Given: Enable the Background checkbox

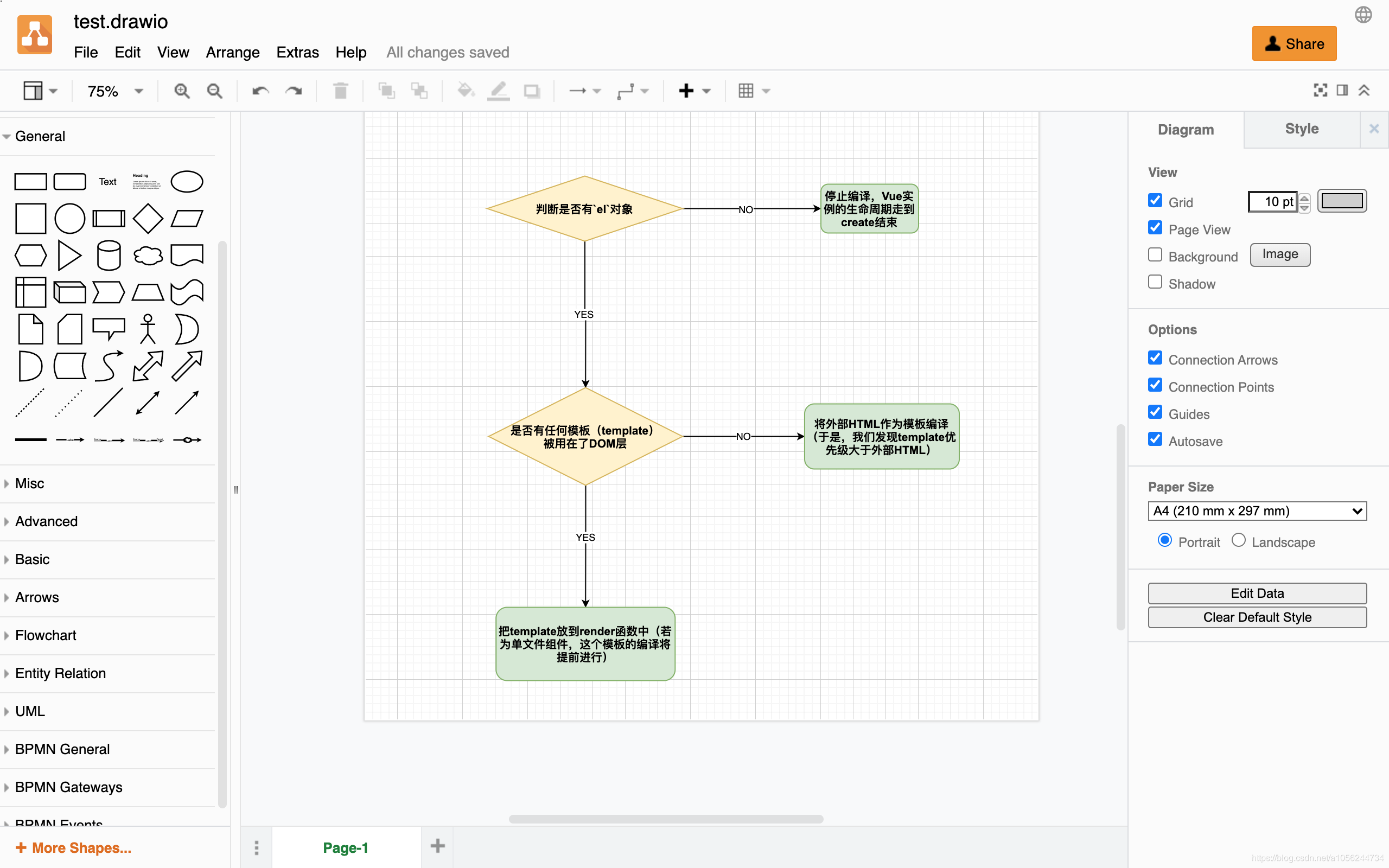Looking at the screenshot, I should pos(1155,255).
